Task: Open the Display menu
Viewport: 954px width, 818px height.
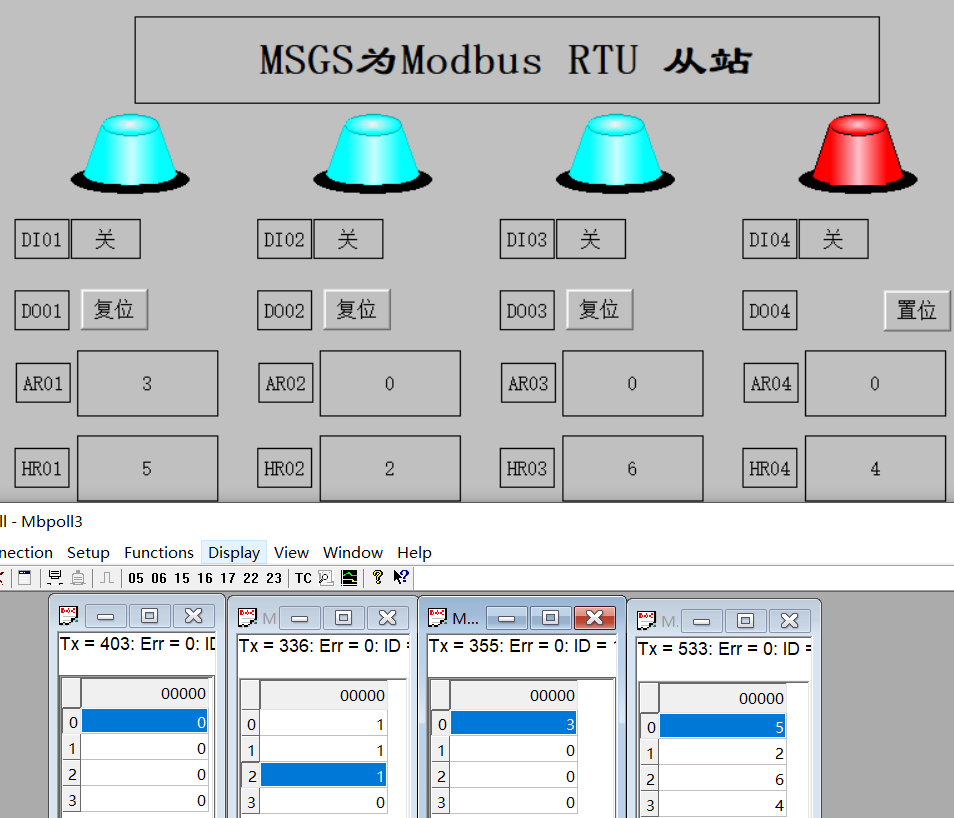Action: pyautogui.click(x=233, y=552)
